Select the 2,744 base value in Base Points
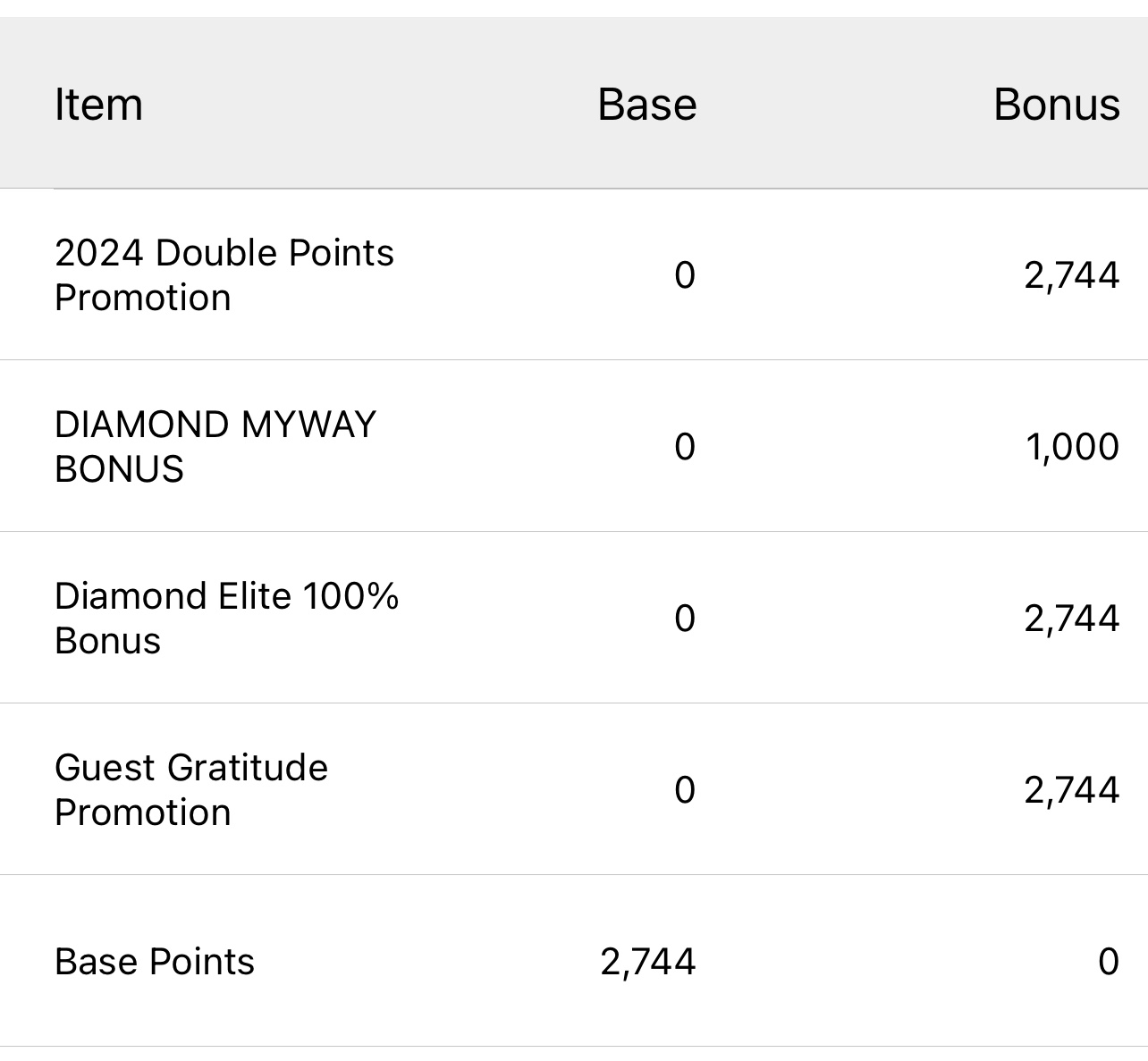This screenshot has height=1061, width=1148. [x=648, y=961]
